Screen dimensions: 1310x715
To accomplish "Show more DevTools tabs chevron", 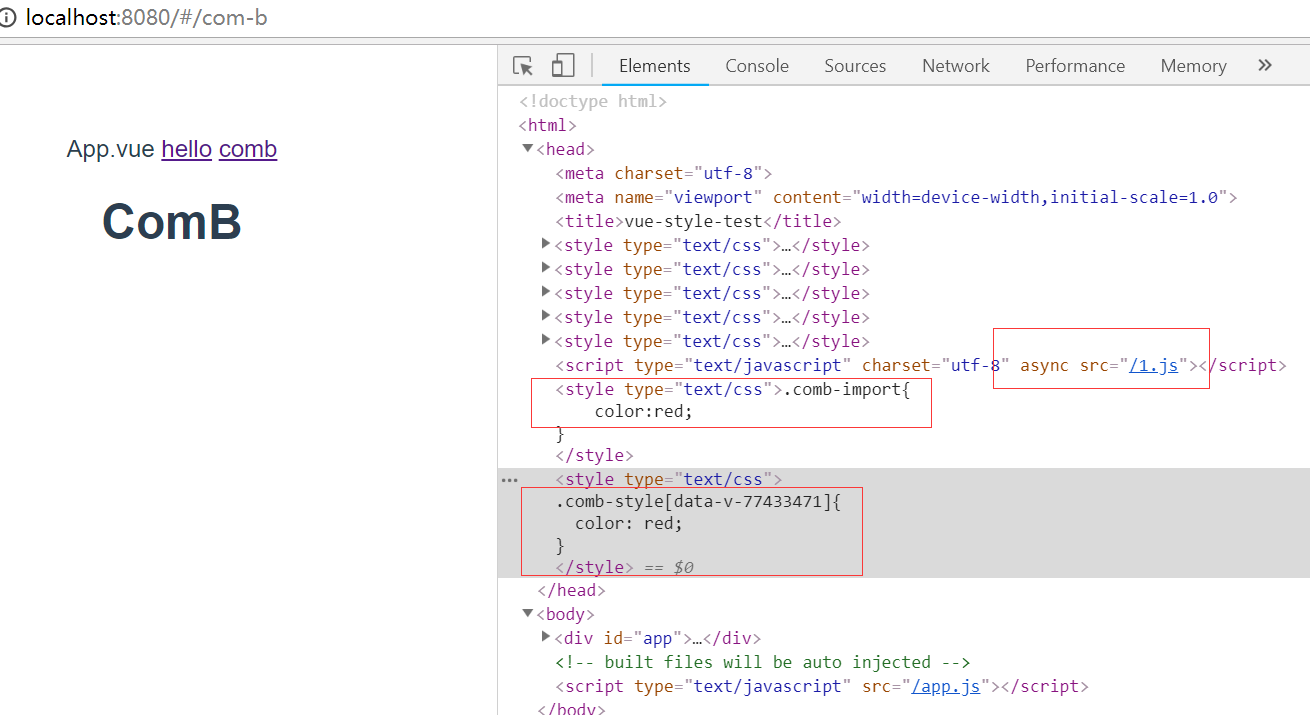I will (1265, 65).
